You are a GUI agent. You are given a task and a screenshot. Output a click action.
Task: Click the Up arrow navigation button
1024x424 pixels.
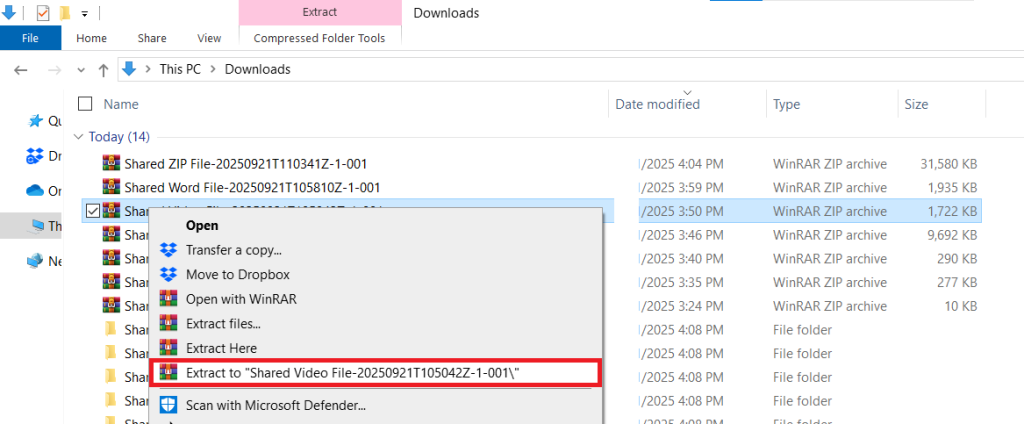coord(103,70)
